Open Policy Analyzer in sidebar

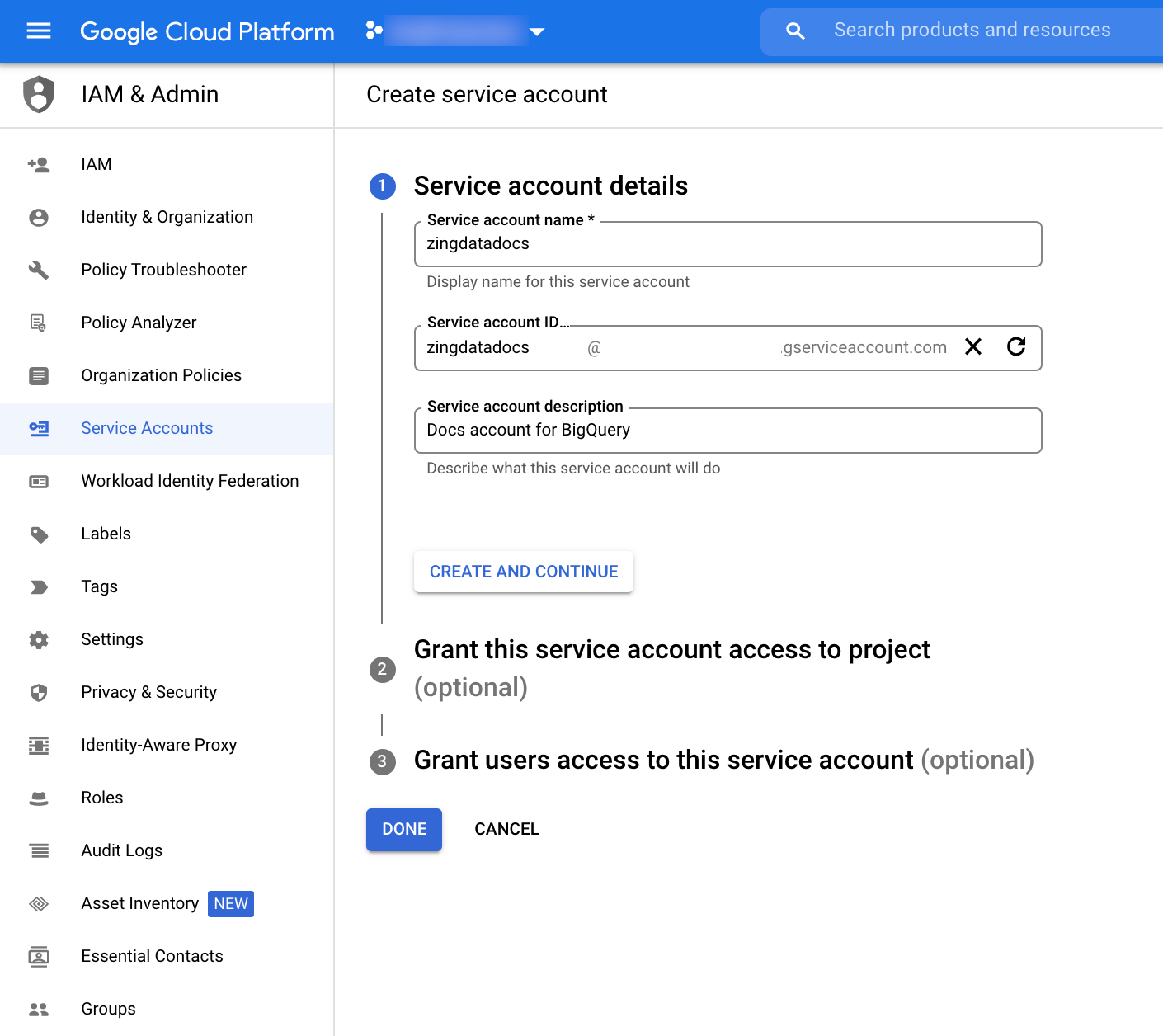pyautogui.click(x=167, y=323)
